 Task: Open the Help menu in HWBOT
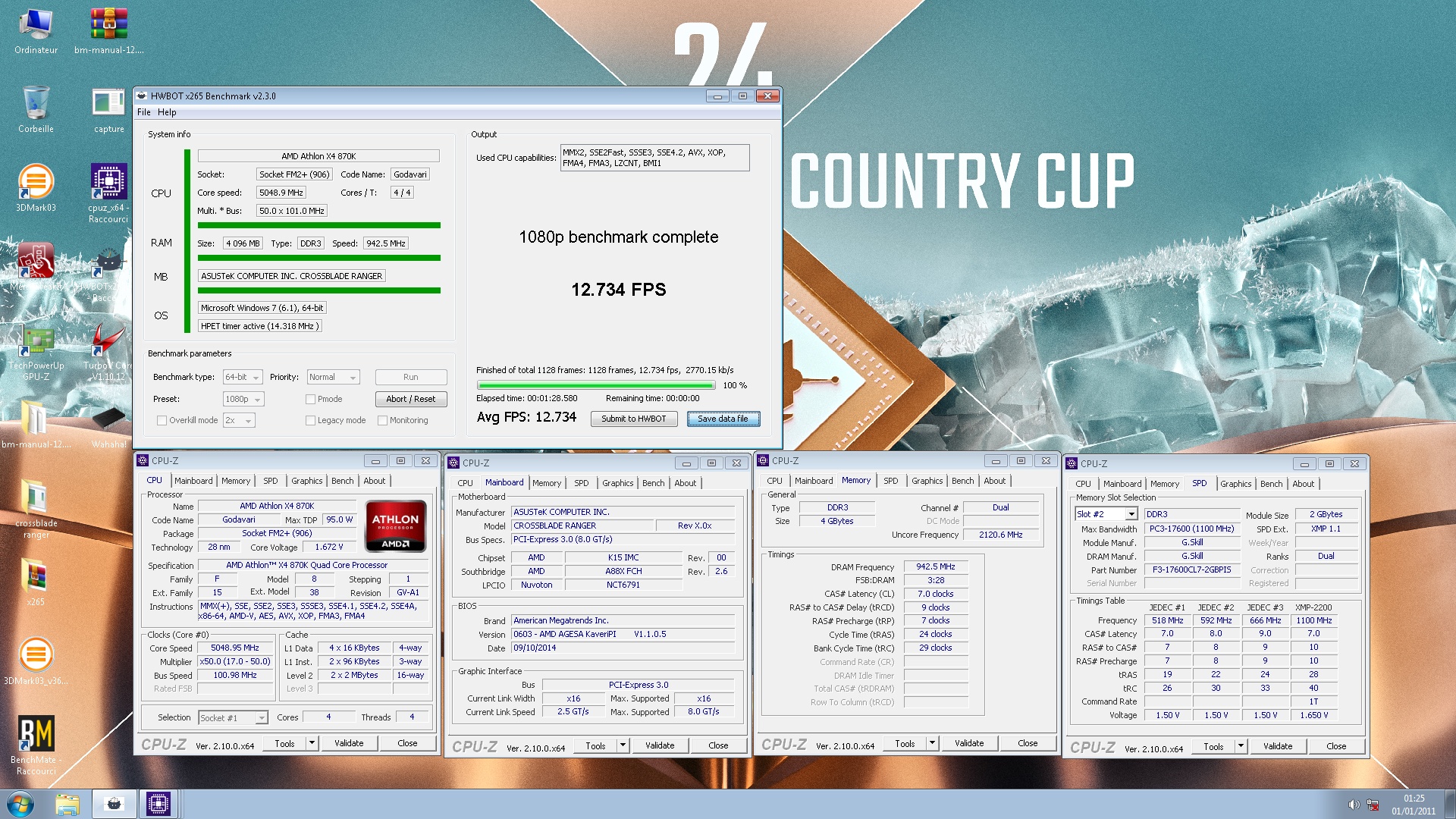click(167, 112)
